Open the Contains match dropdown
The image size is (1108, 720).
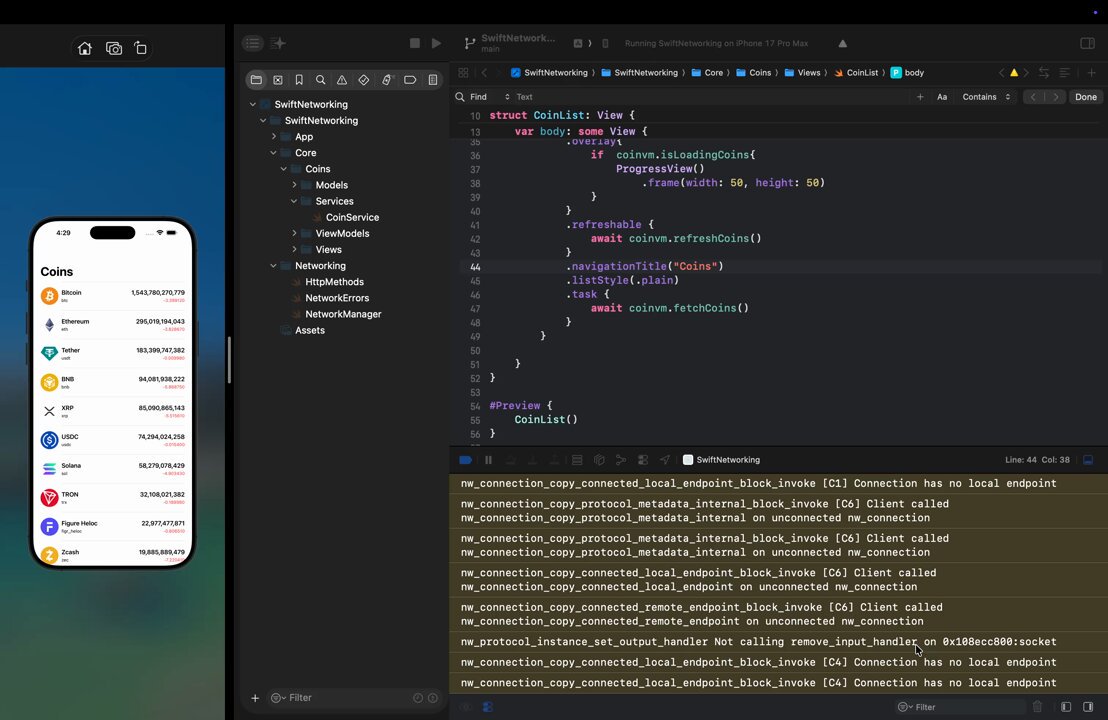pos(986,97)
